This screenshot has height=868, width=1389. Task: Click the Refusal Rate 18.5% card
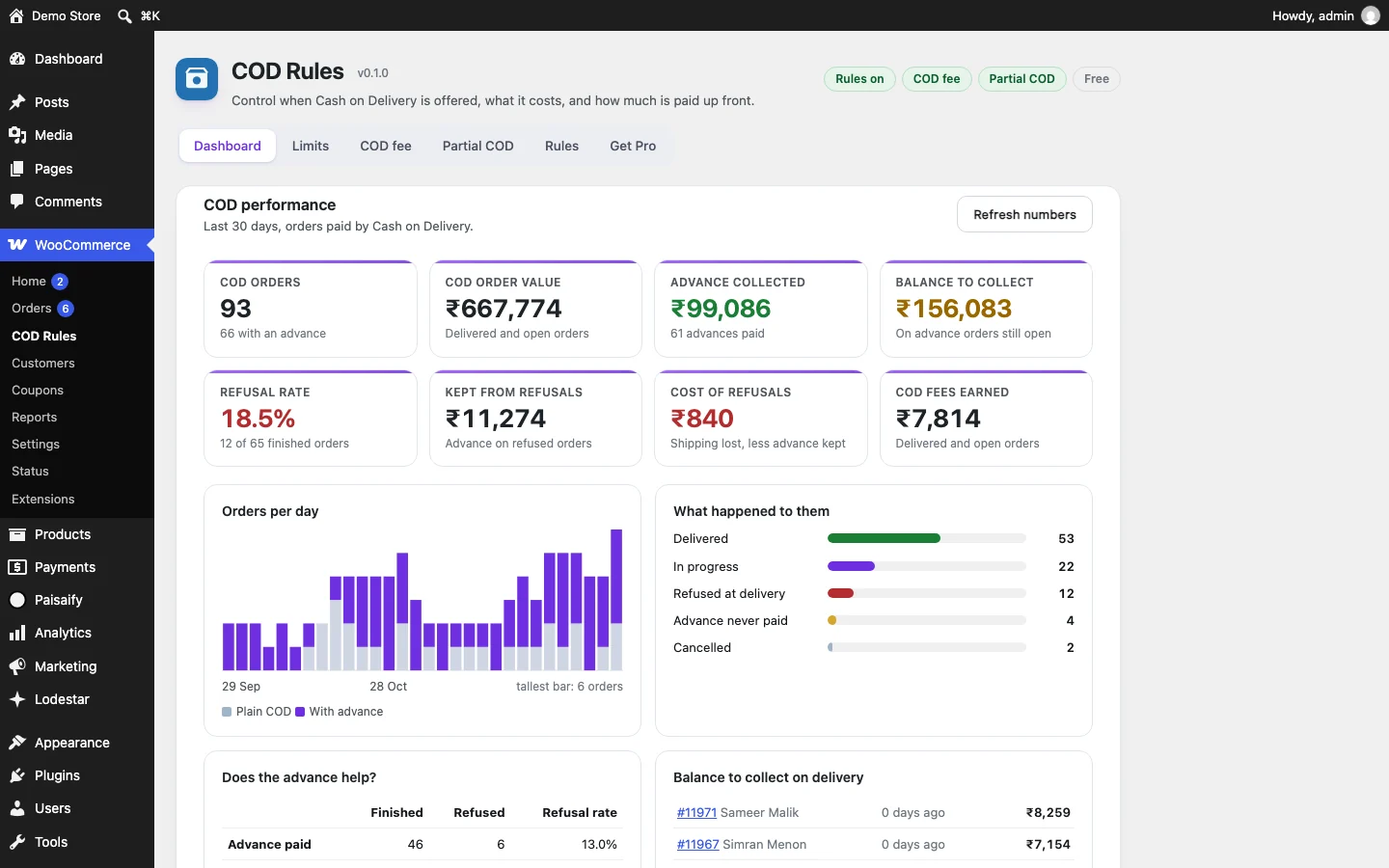[311, 419]
